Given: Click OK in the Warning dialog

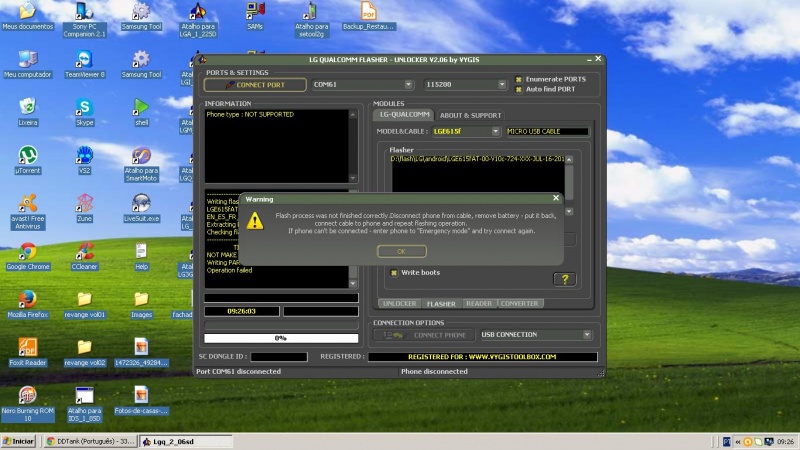Looking at the screenshot, I should click(x=402, y=251).
